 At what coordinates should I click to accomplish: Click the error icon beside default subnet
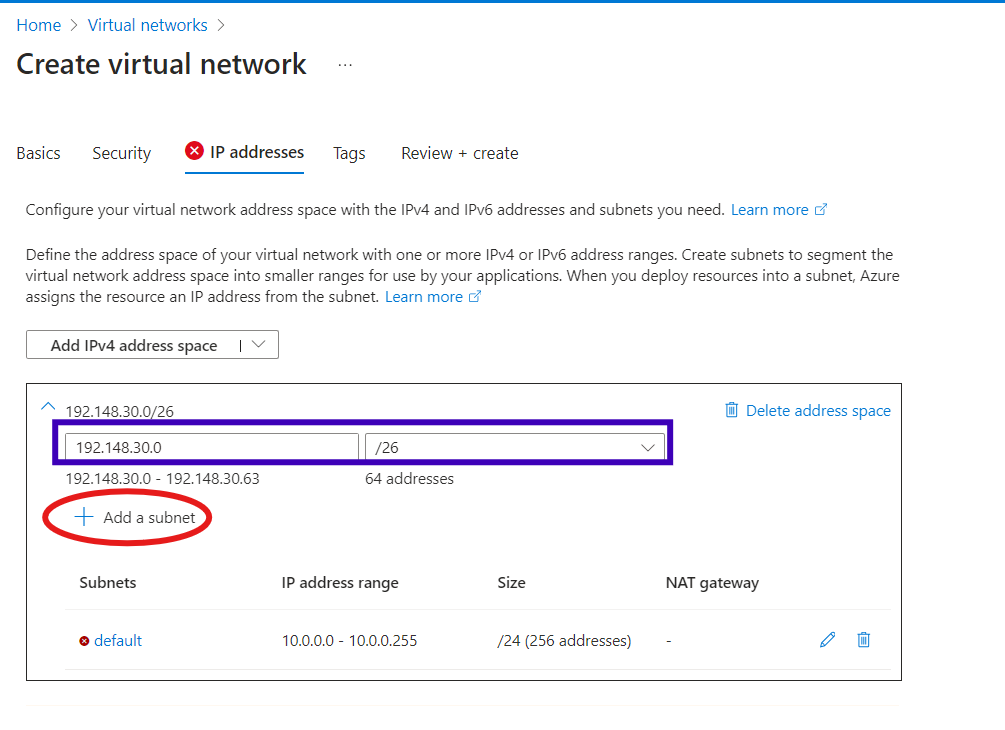(84, 641)
